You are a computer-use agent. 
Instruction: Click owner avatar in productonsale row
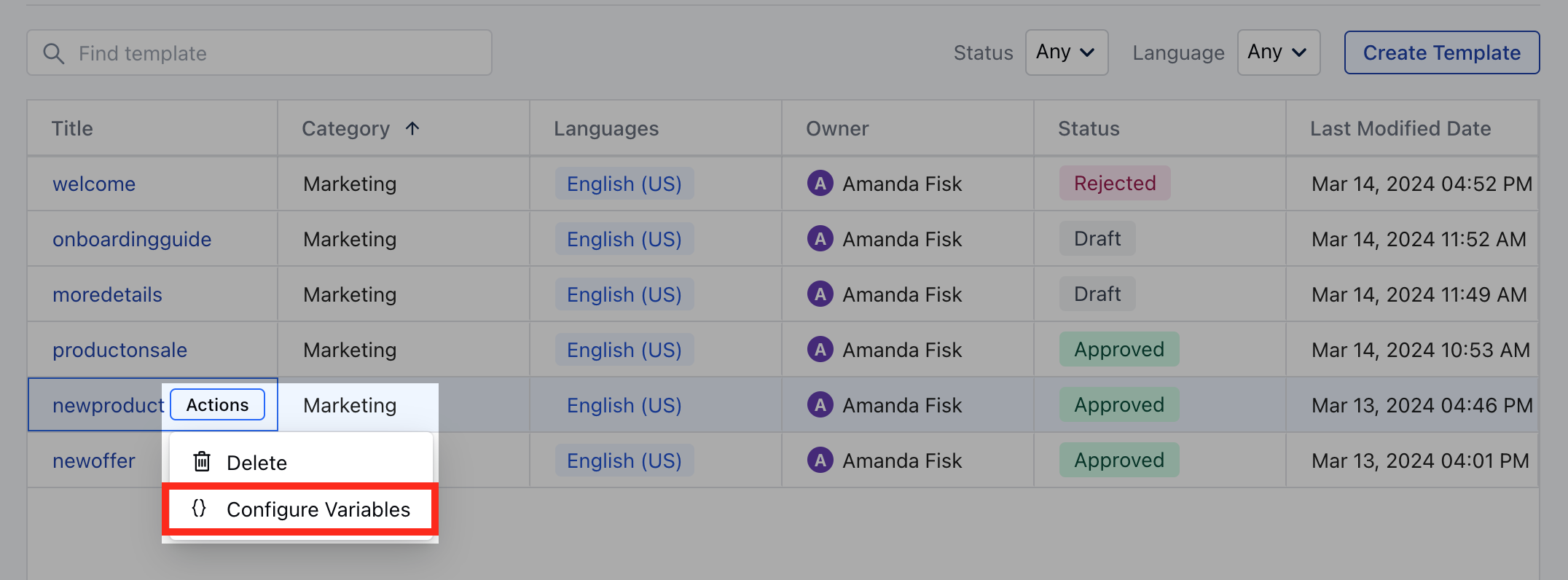tap(820, 349)
